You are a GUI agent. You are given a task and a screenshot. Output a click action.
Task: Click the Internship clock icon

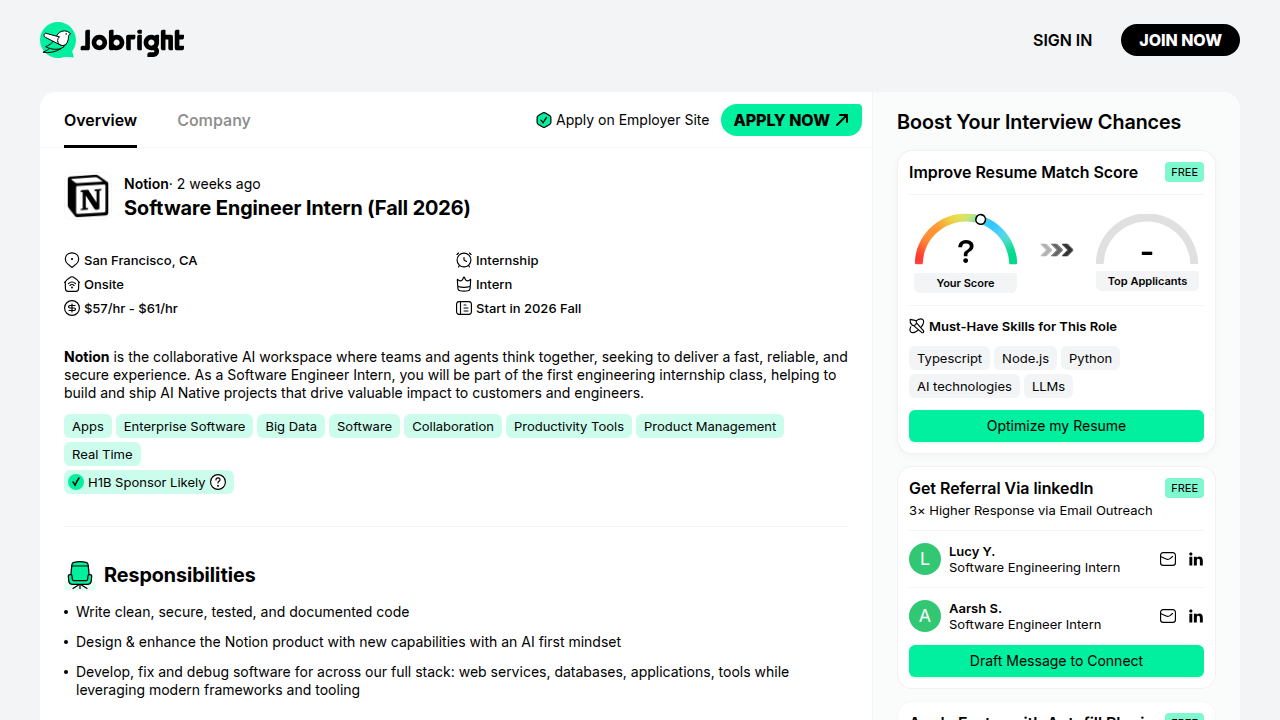pos(464,260)
